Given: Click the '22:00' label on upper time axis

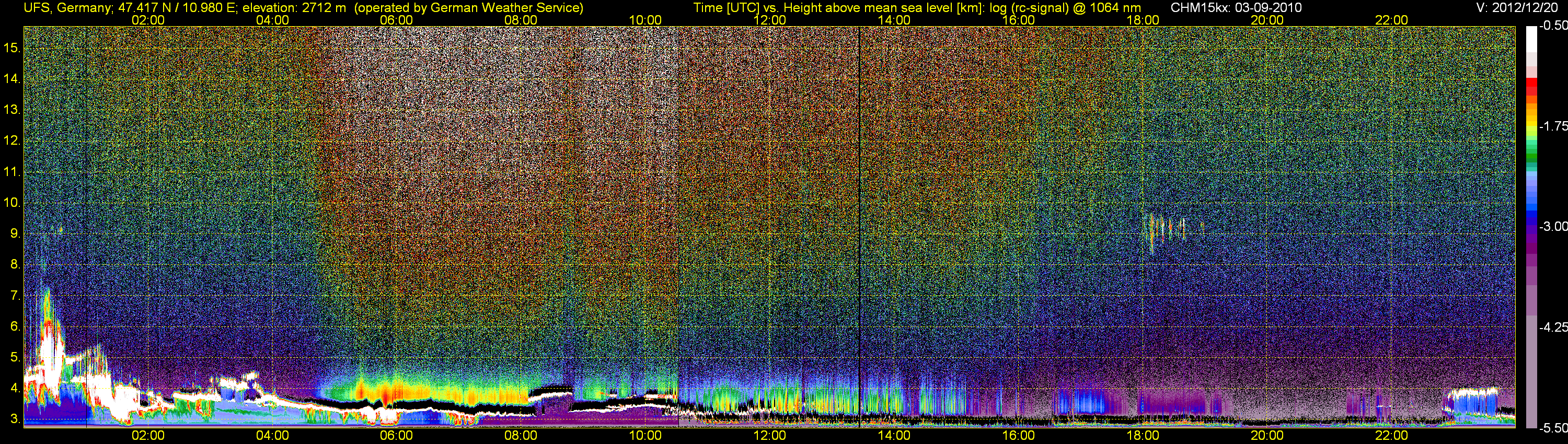Looking at the screenshot, I should pyautogui.click(x=1391, y=20).
